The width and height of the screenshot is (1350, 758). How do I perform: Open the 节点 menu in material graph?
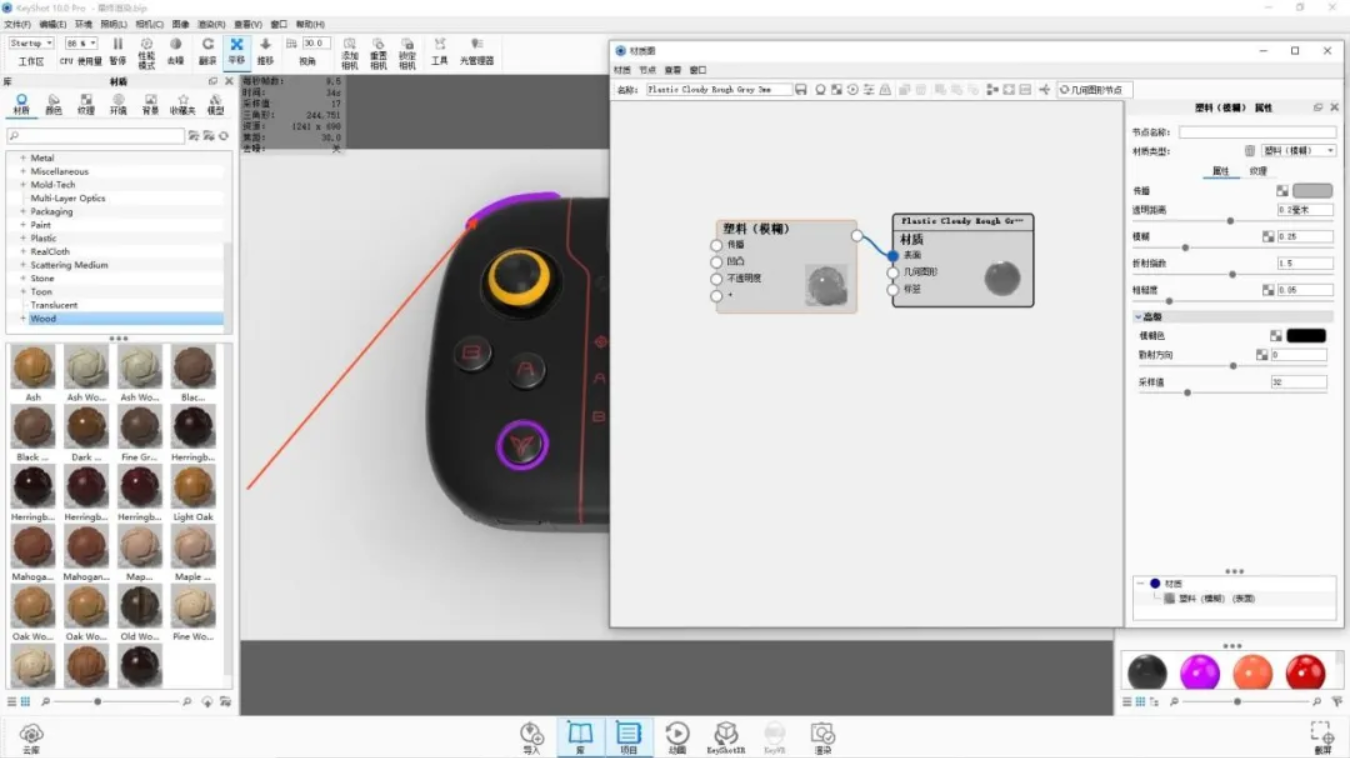(647, 70)
